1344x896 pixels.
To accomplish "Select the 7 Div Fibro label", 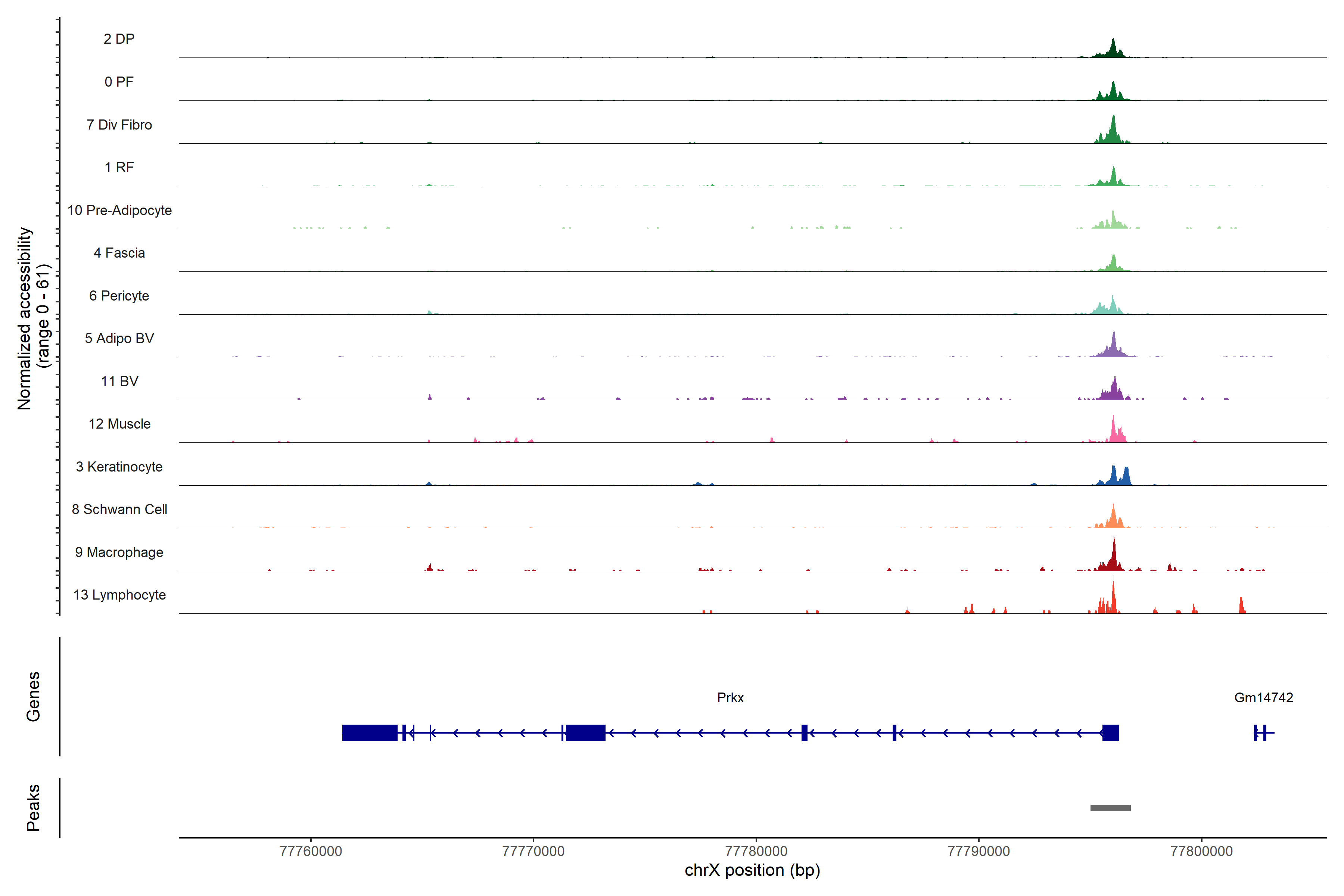I will (119, 125).
